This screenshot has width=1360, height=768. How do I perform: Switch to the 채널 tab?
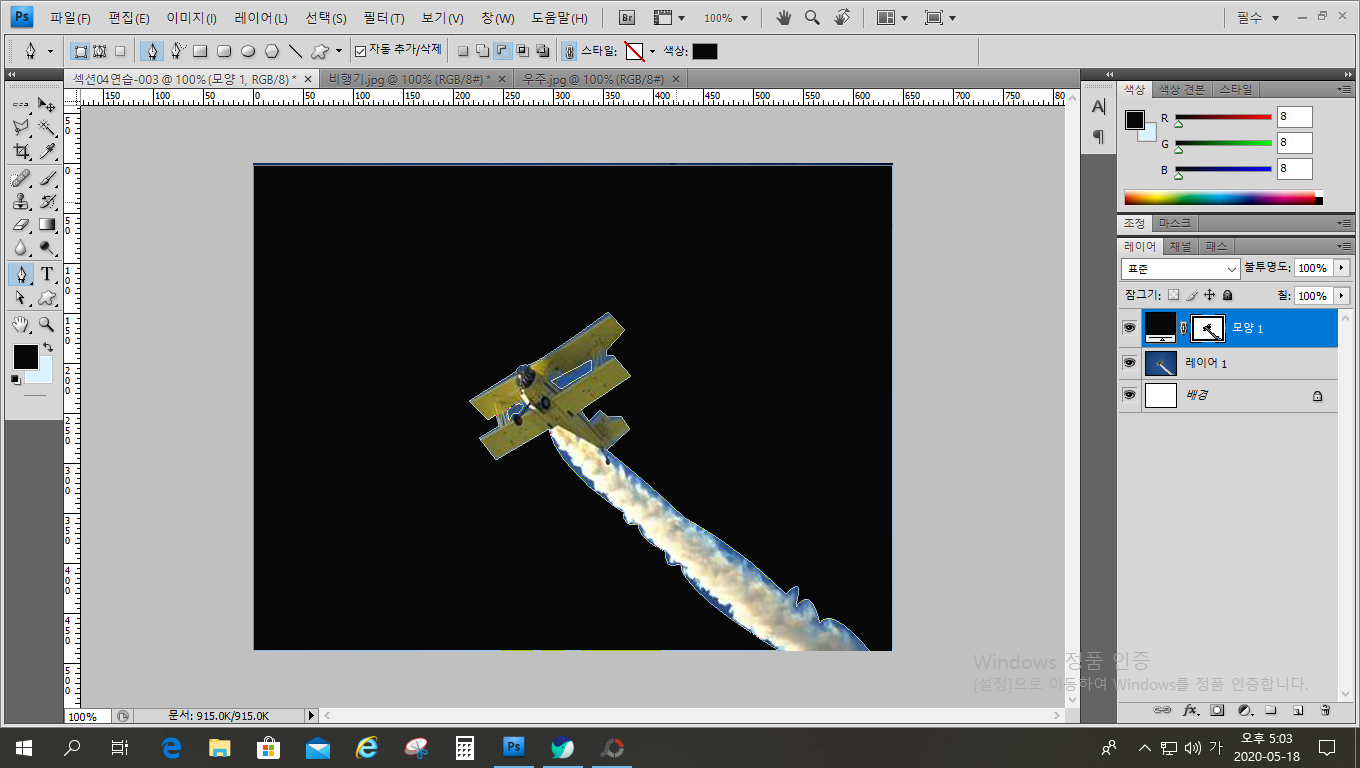click(x=1180, y=246)
